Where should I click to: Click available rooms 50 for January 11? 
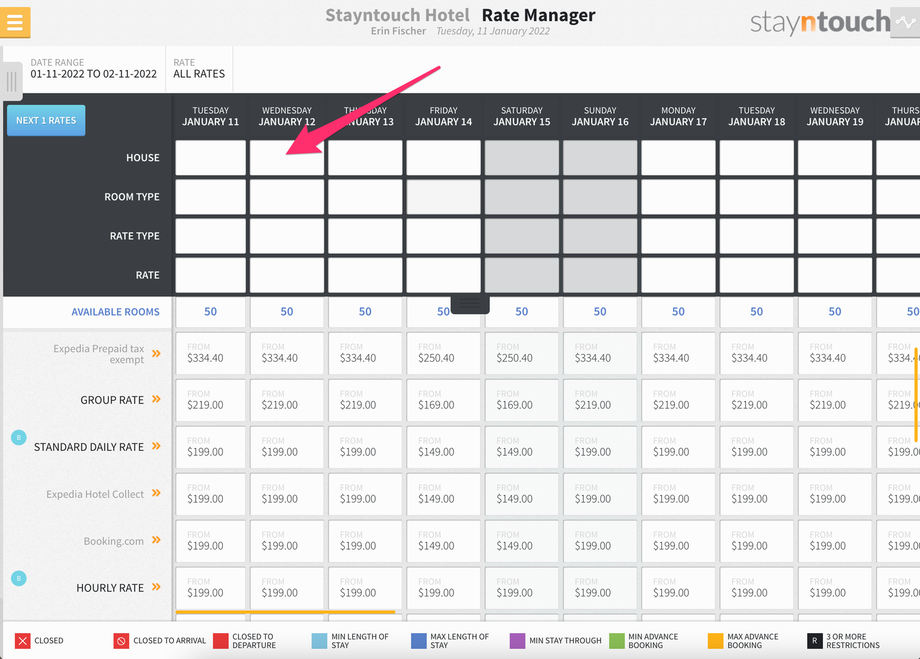point(211,312)
